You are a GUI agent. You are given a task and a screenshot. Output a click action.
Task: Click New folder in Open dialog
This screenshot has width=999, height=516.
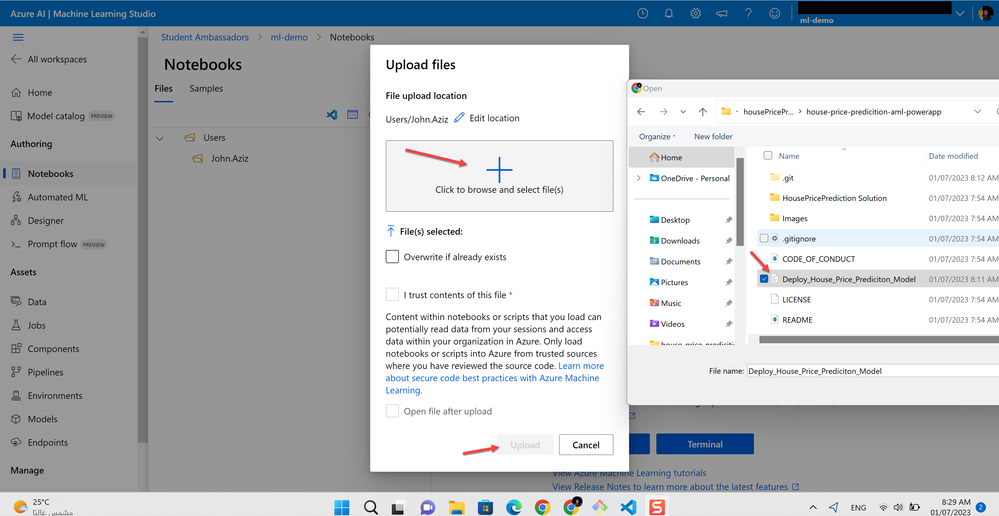point(713,136)
